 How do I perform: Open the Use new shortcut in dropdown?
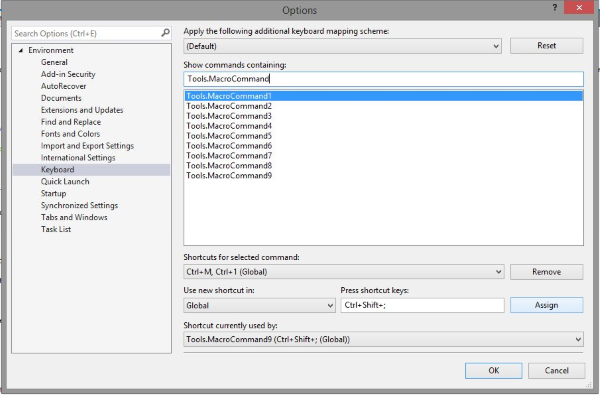coord(259,306)
